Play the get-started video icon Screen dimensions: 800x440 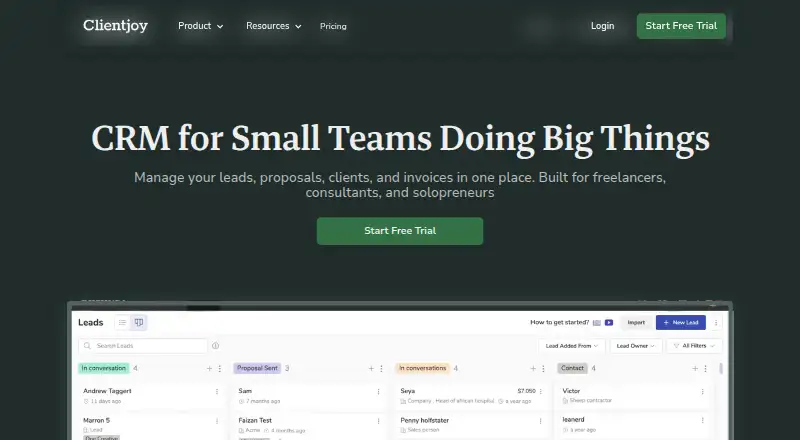point(609,323)
